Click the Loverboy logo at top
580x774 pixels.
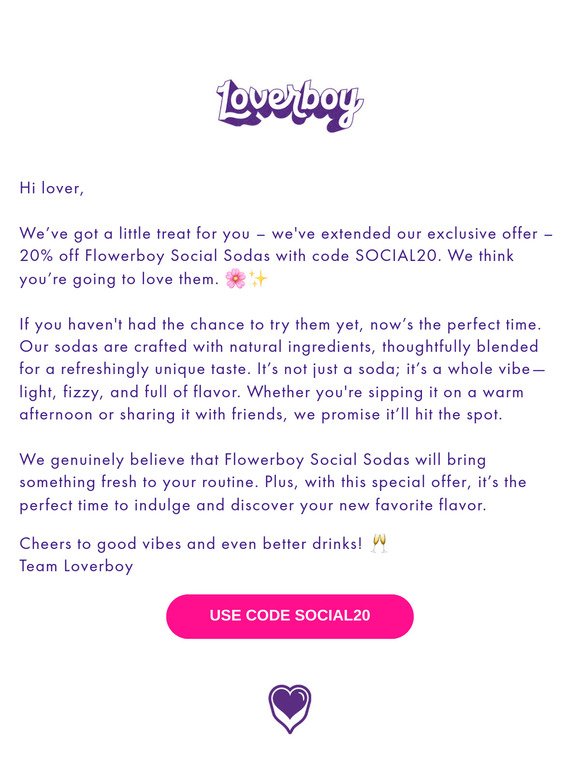[x=290, y=105]
